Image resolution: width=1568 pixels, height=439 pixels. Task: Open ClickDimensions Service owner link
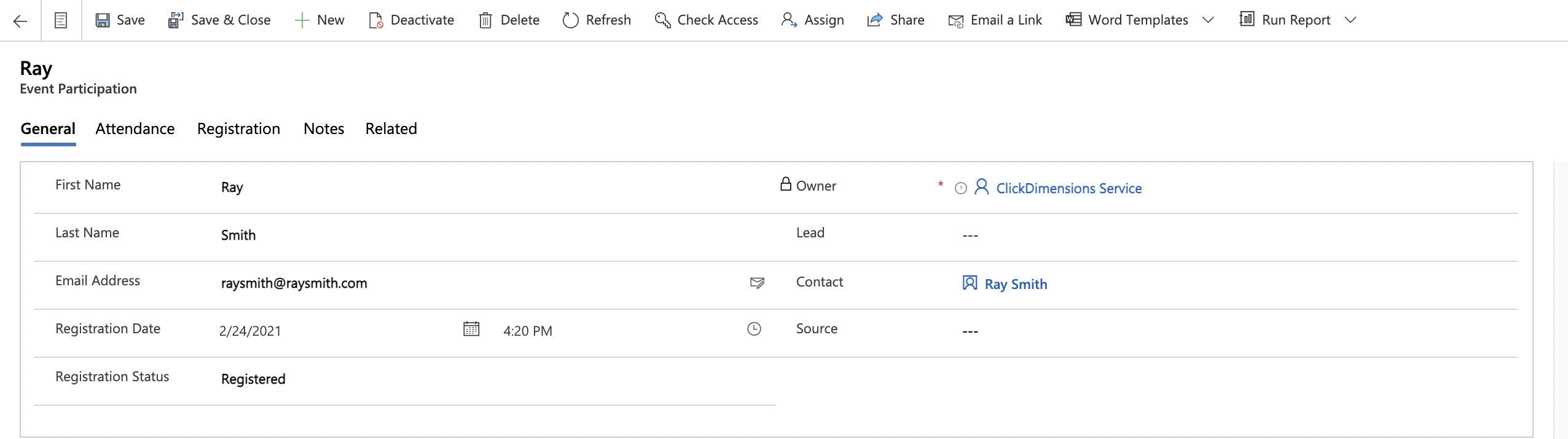point(1068,189)
